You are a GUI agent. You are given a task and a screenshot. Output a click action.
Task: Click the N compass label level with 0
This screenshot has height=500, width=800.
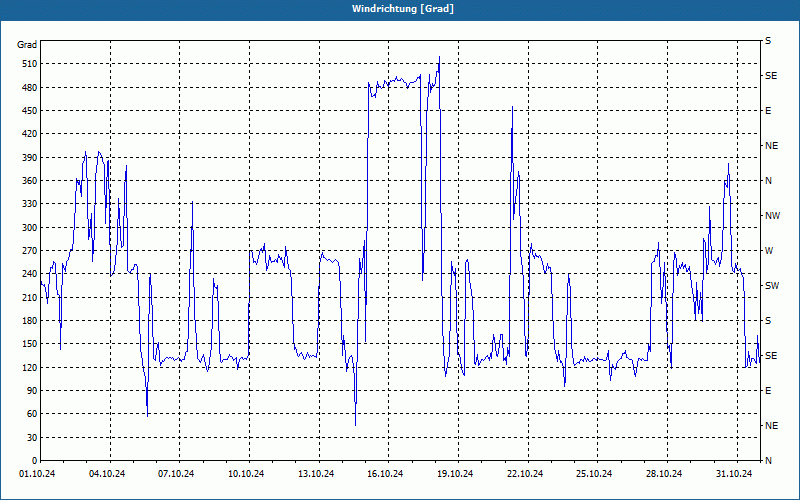pos(769,461)
